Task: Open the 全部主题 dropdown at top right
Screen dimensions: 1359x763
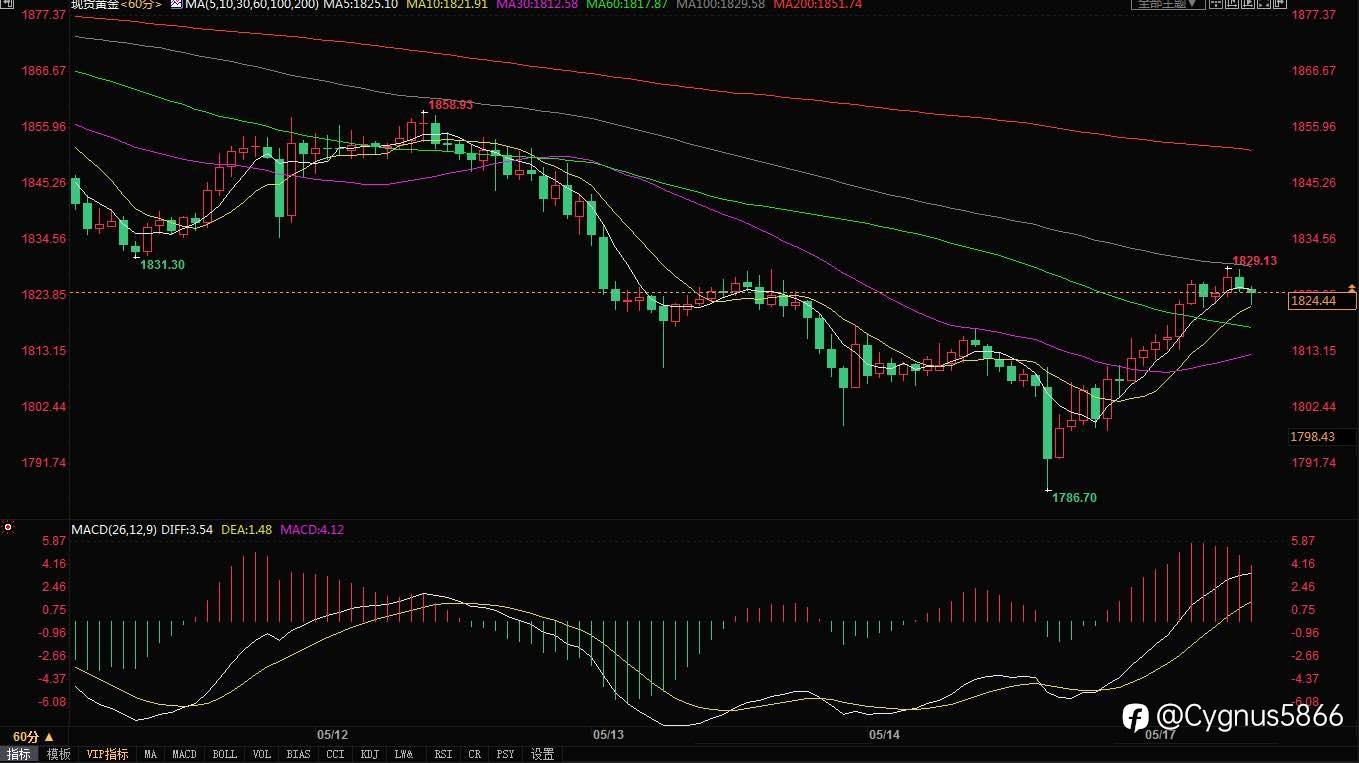Action: coord(1168,4)
